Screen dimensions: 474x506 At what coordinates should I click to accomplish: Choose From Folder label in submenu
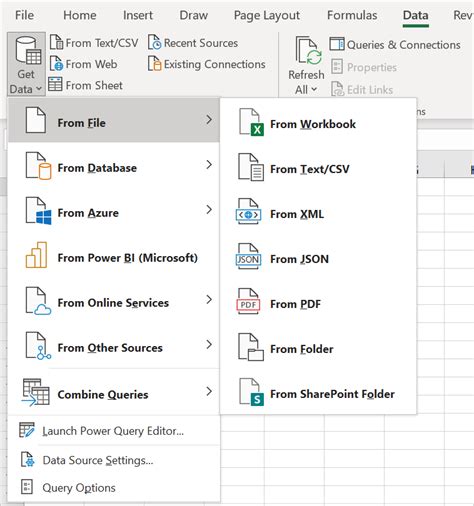point(302,349)
